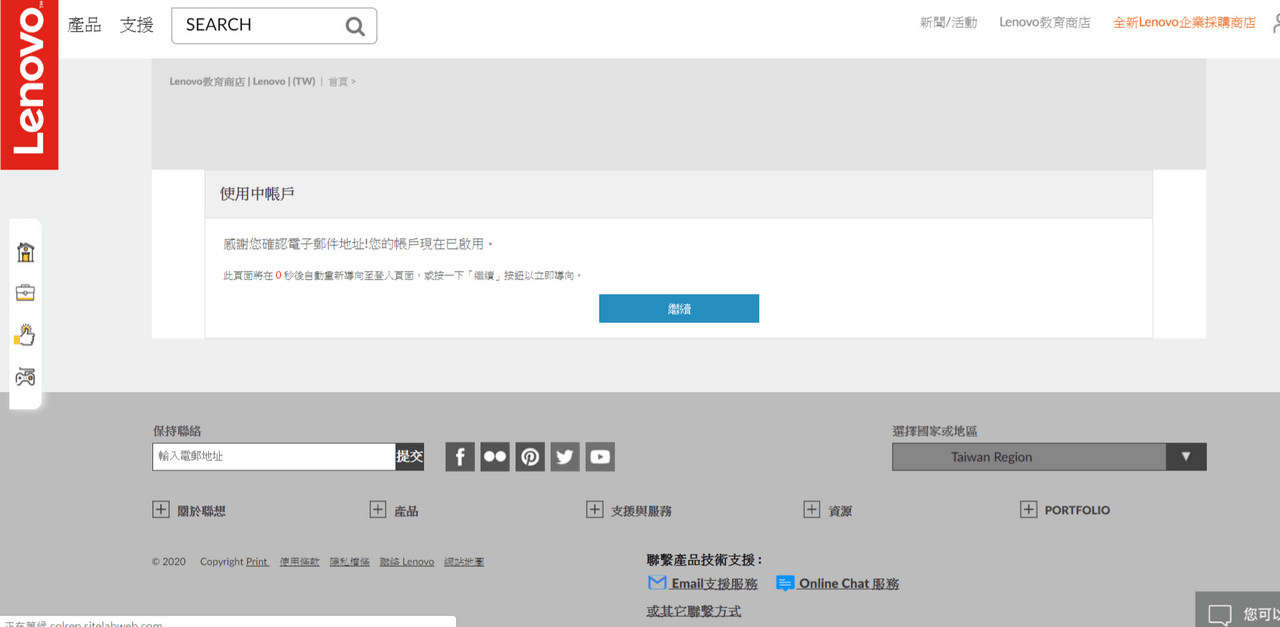Open the 聯絡 Lenovo footer link

tap(407, 562)
